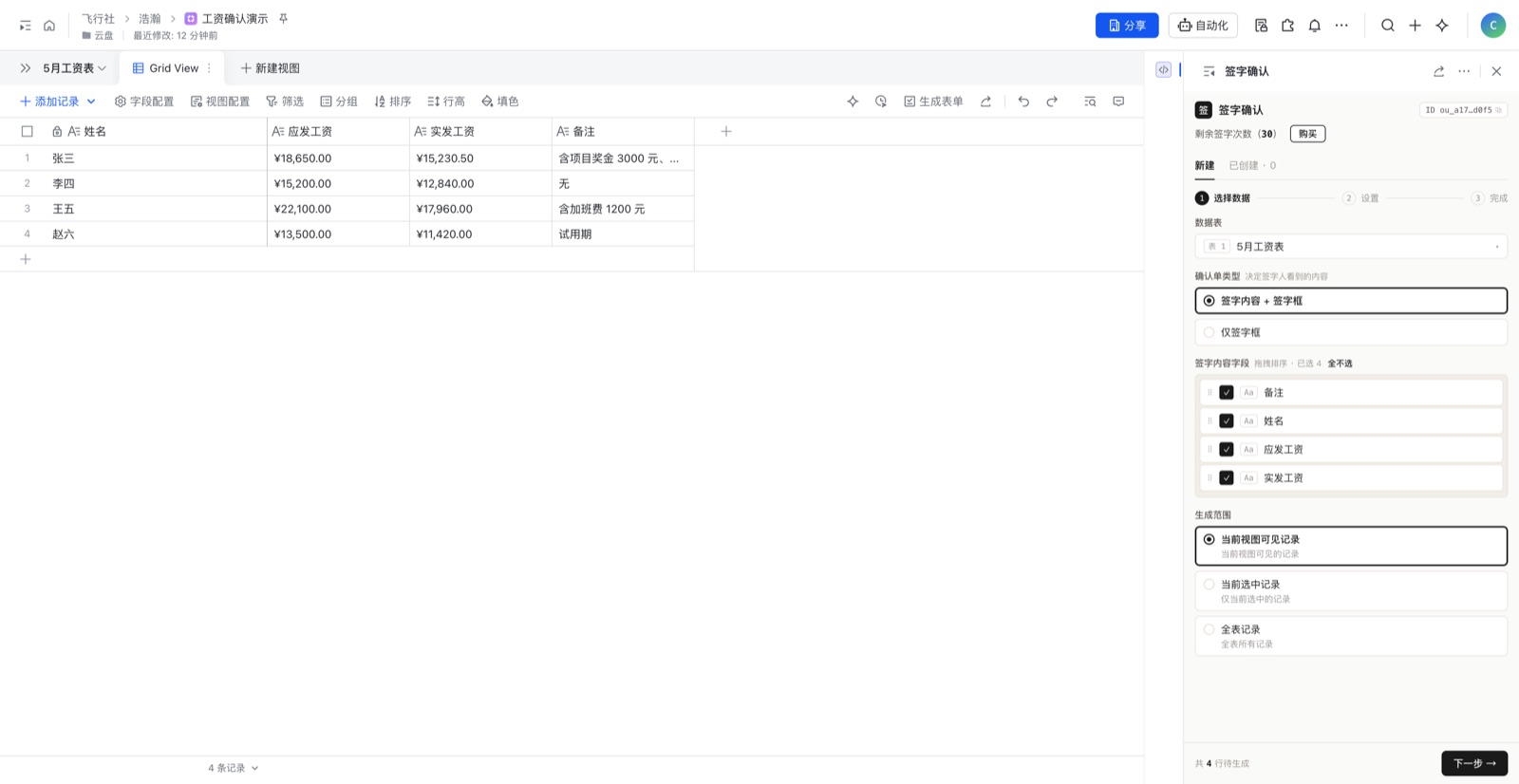Viewport: 1519px width, 784px height.
Task: Uncheck the 实发工资 field checkbox
Action: pyautogui.click(x=1227, y=477)
